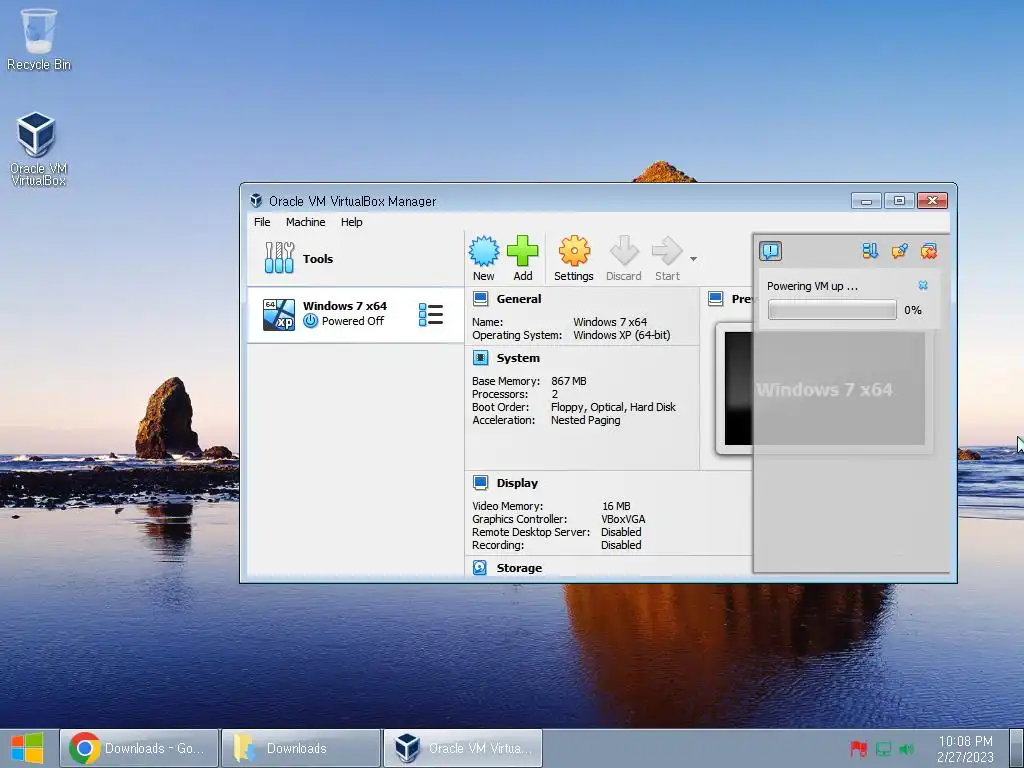Minimize the VirtualBox Manager window

point(866,200)
